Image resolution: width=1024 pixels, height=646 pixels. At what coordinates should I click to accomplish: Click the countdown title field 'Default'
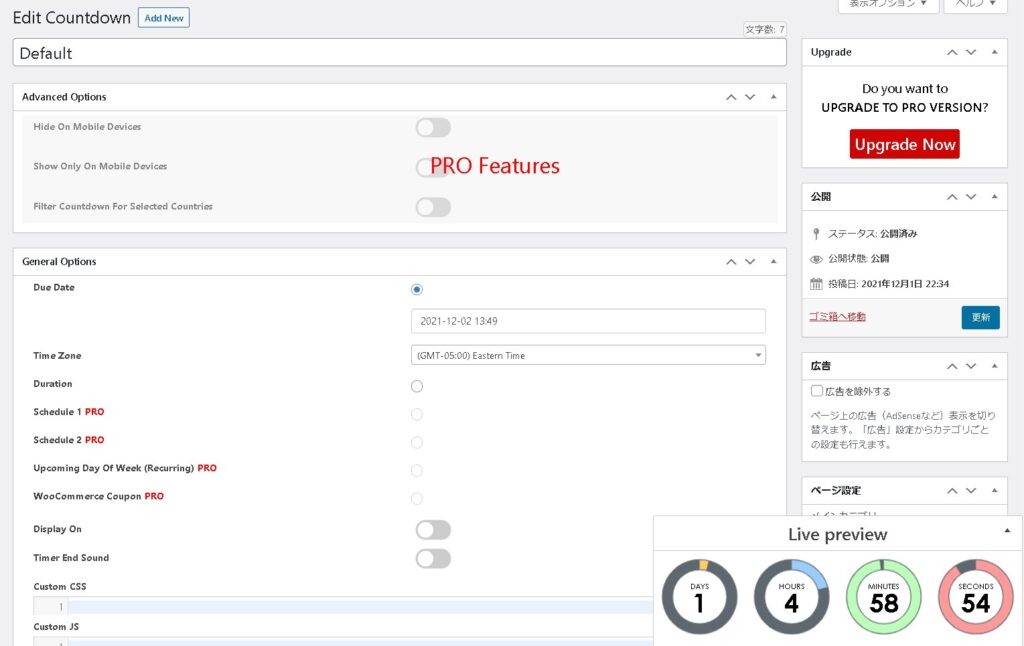click(400, 53)
